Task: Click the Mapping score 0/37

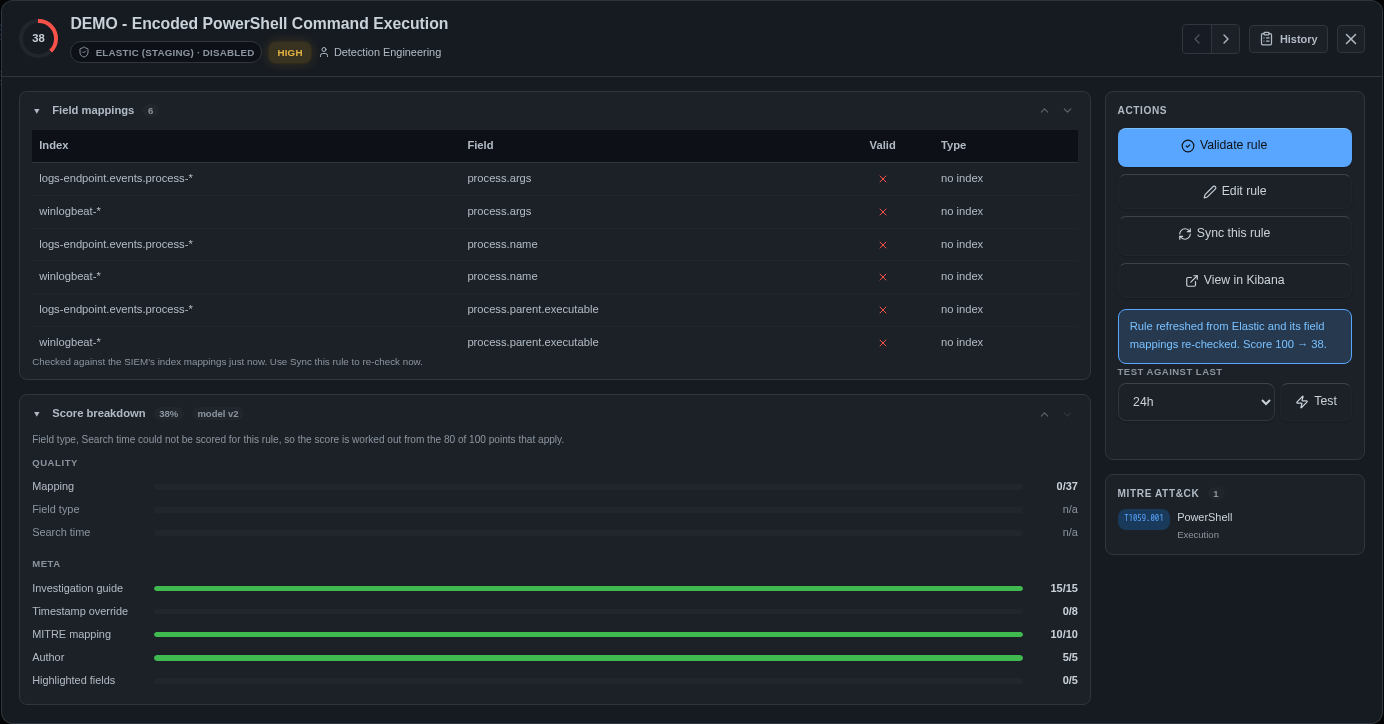Action: click(x=1067, y=486)
